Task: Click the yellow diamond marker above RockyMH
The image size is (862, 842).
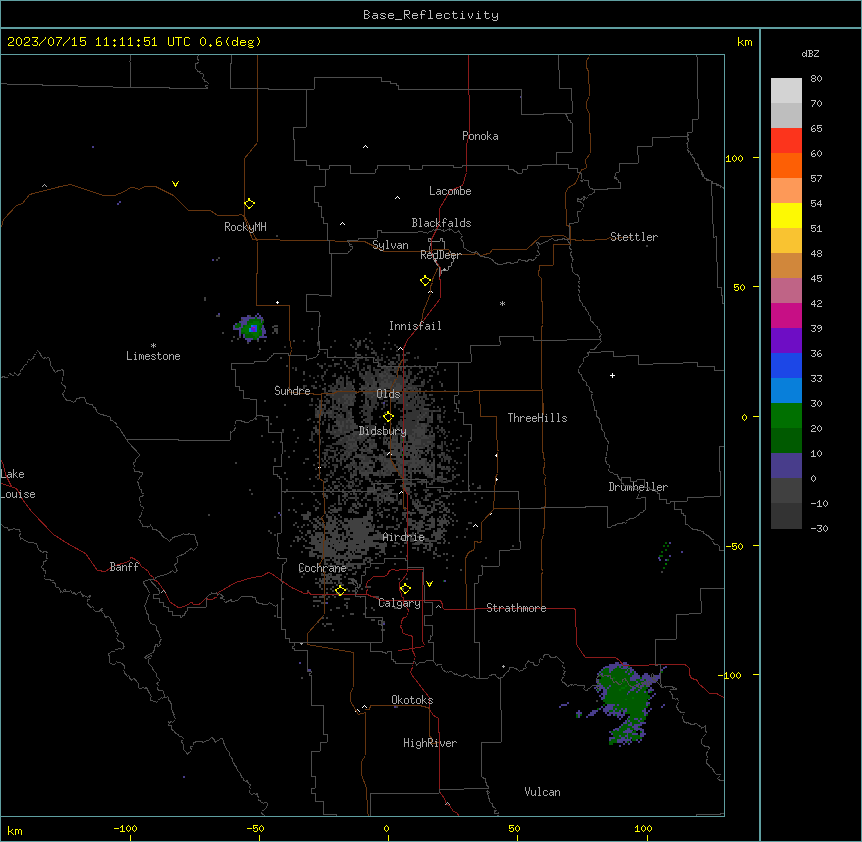Action: point(249,203)
